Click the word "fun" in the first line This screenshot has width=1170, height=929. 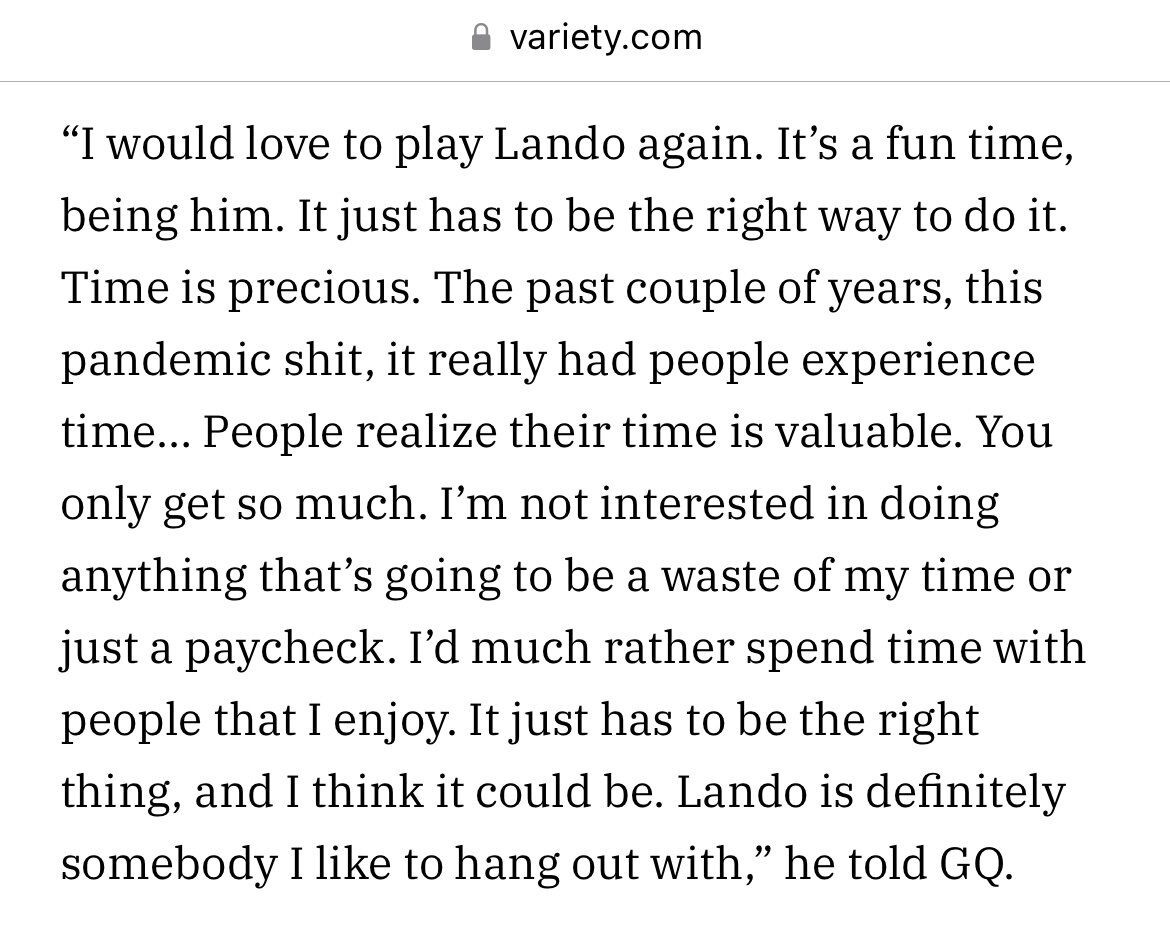(921, 143)
